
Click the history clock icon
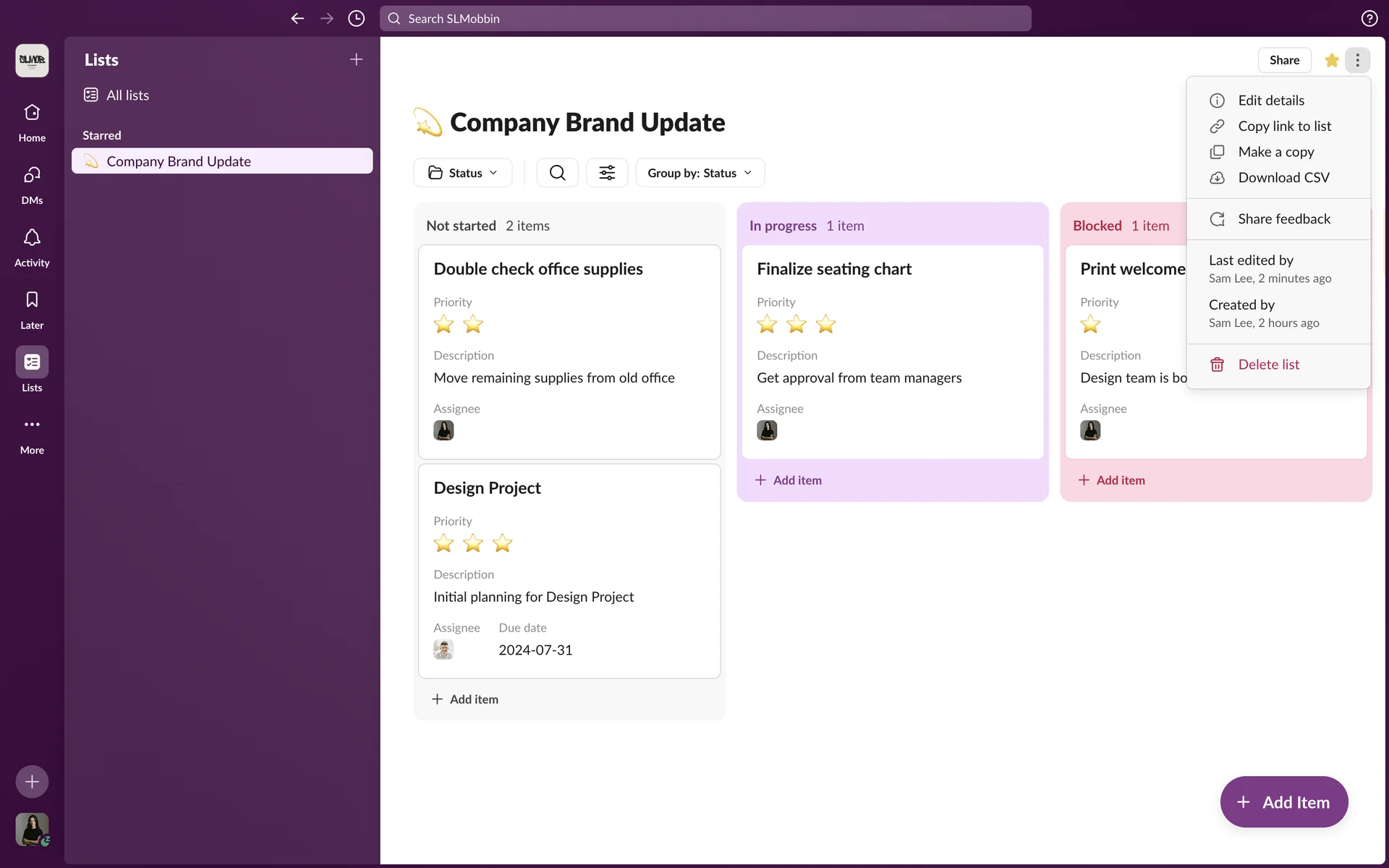click(x=356, y=19)
